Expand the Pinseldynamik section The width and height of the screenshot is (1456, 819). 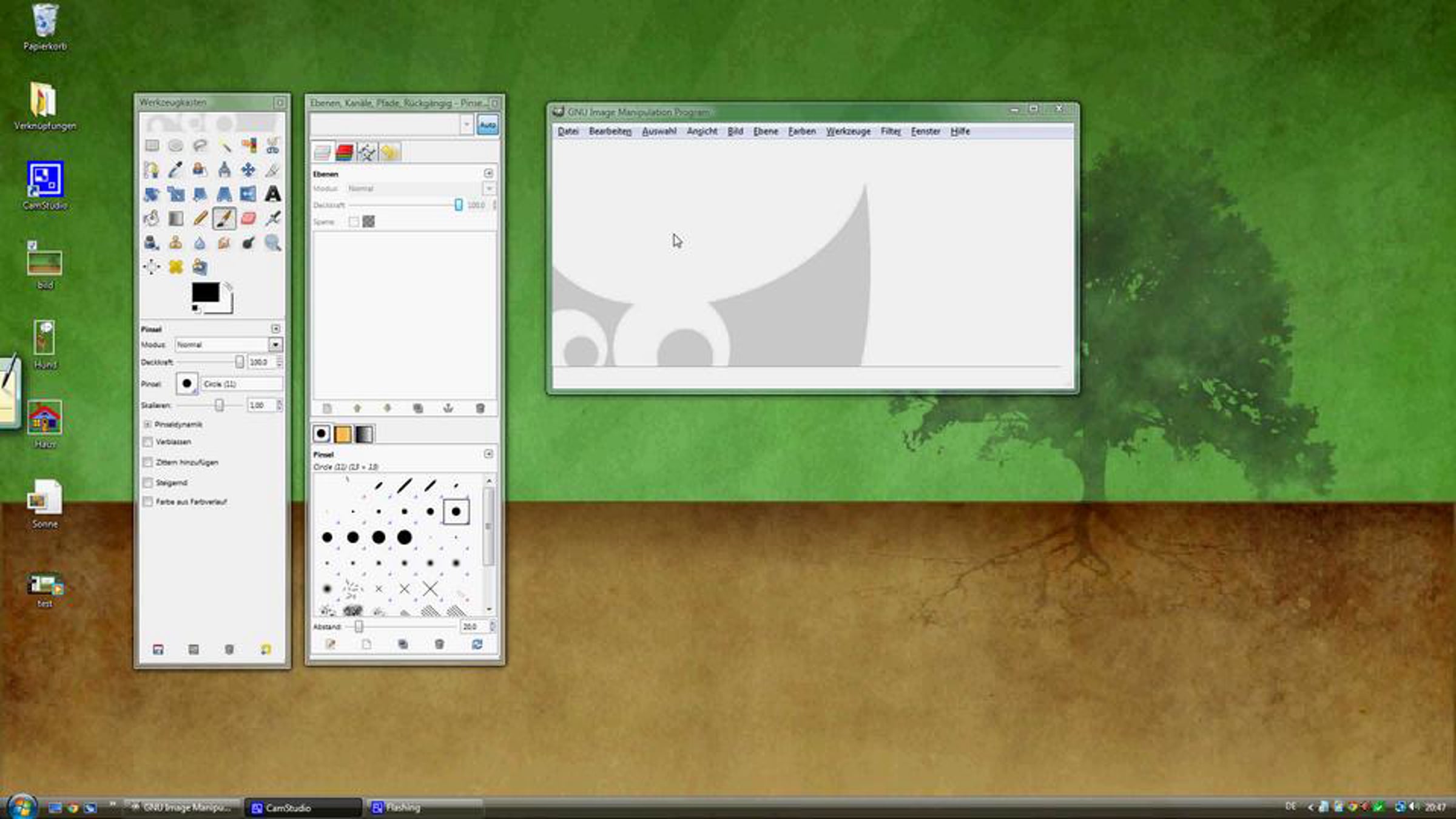point(147,424)
